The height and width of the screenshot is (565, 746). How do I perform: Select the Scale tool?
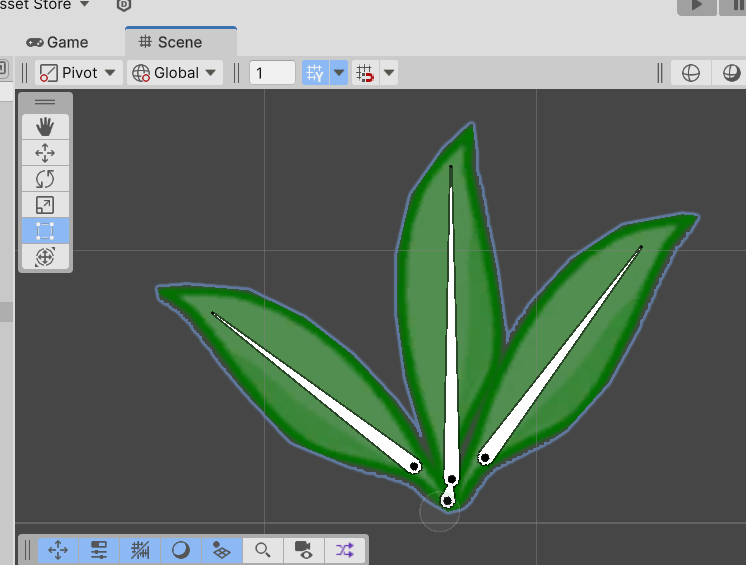45,205
